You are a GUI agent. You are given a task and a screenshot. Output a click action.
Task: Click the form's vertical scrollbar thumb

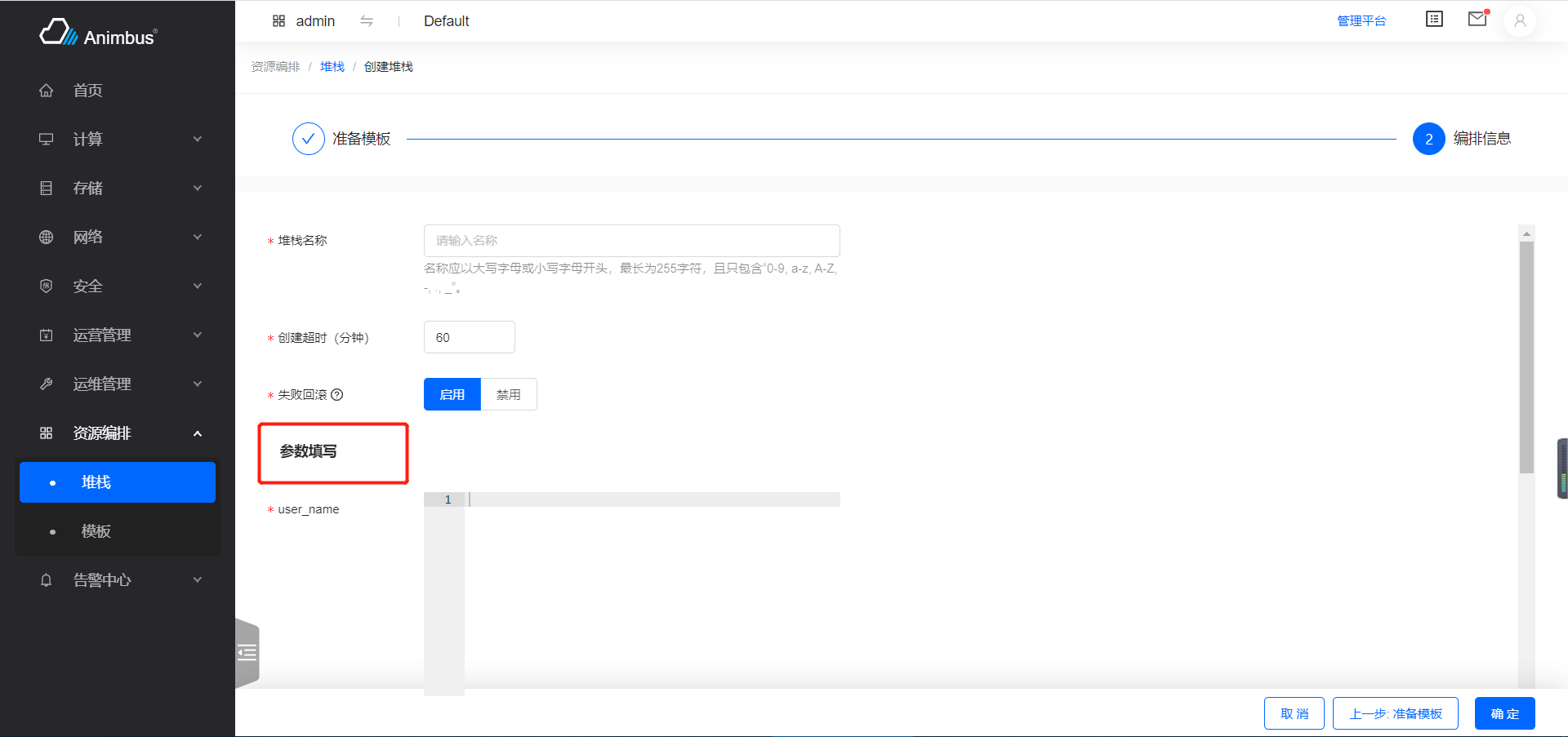tap(1526, 357)
